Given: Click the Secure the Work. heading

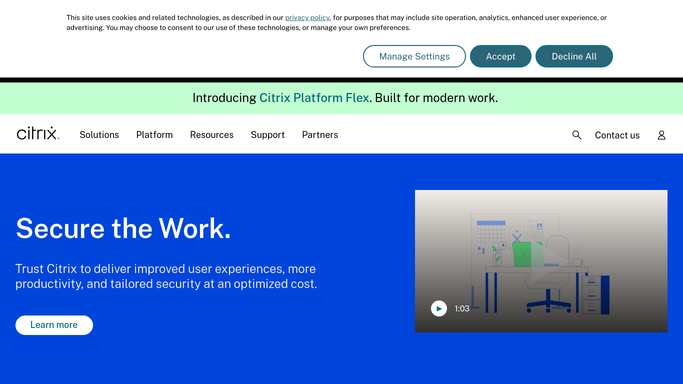Looking at the screenshot, I should click(123, 228).
